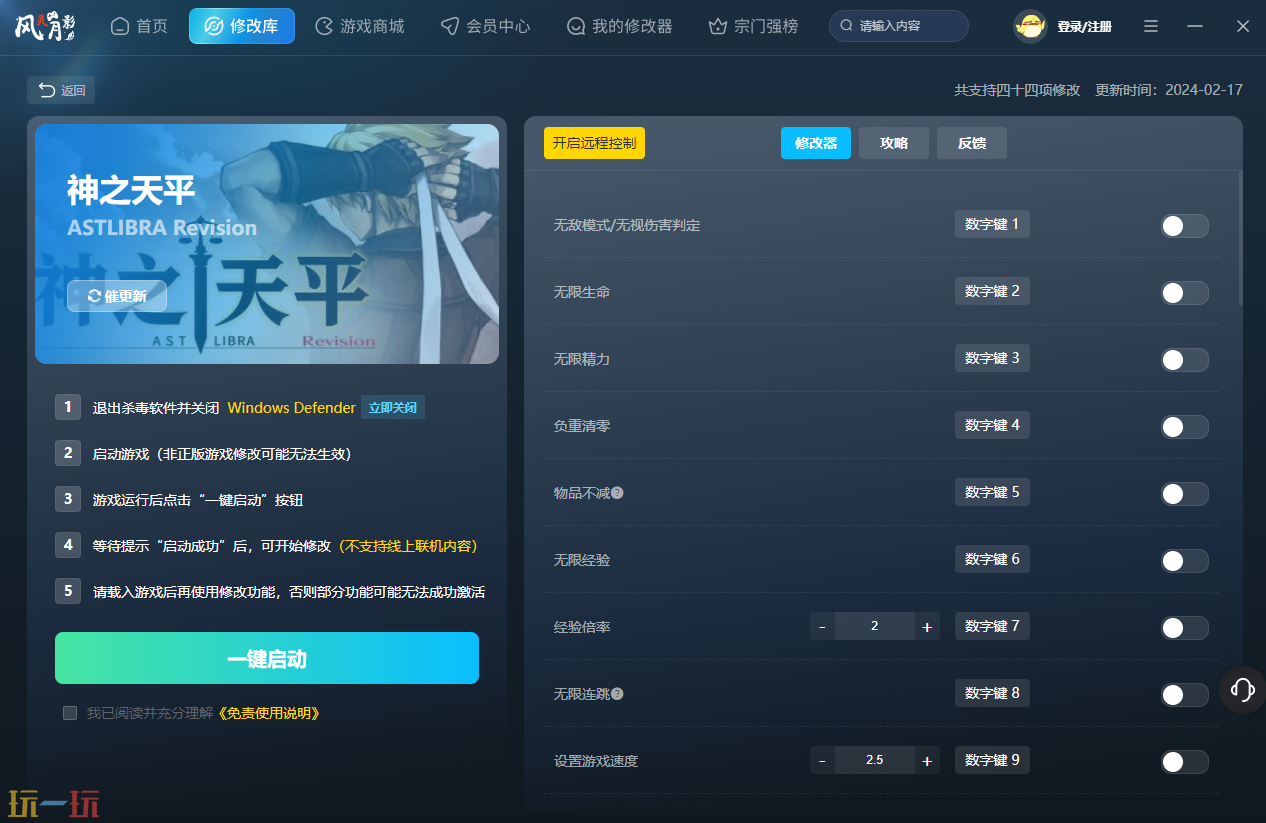This screenshot has width=1266, height=823.
Task: Enable 无限精力 switch
Action: pyautogui.click(x=1185, y=360)
